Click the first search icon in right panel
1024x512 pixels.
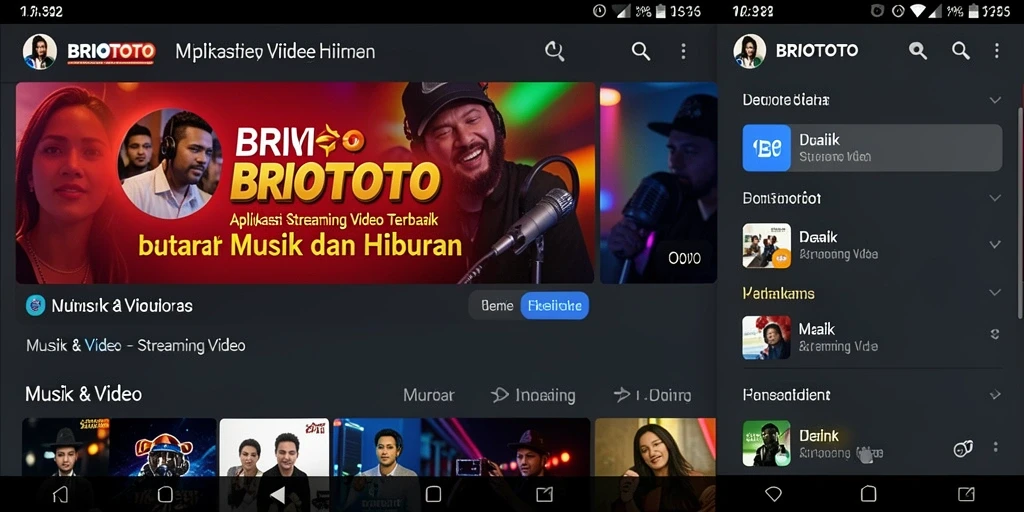point(918,51)
